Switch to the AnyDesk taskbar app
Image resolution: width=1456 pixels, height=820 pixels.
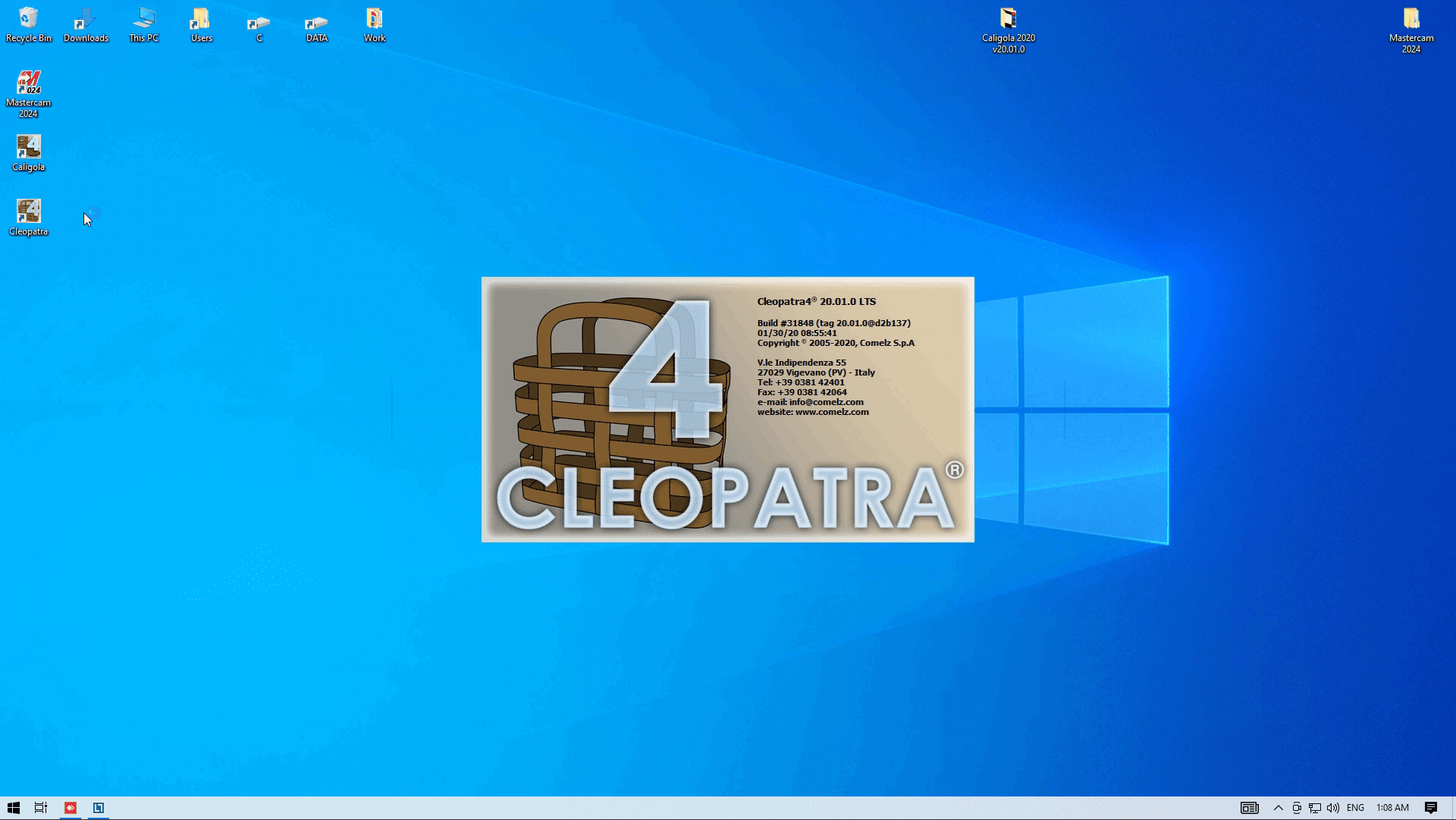coord(71,808)
